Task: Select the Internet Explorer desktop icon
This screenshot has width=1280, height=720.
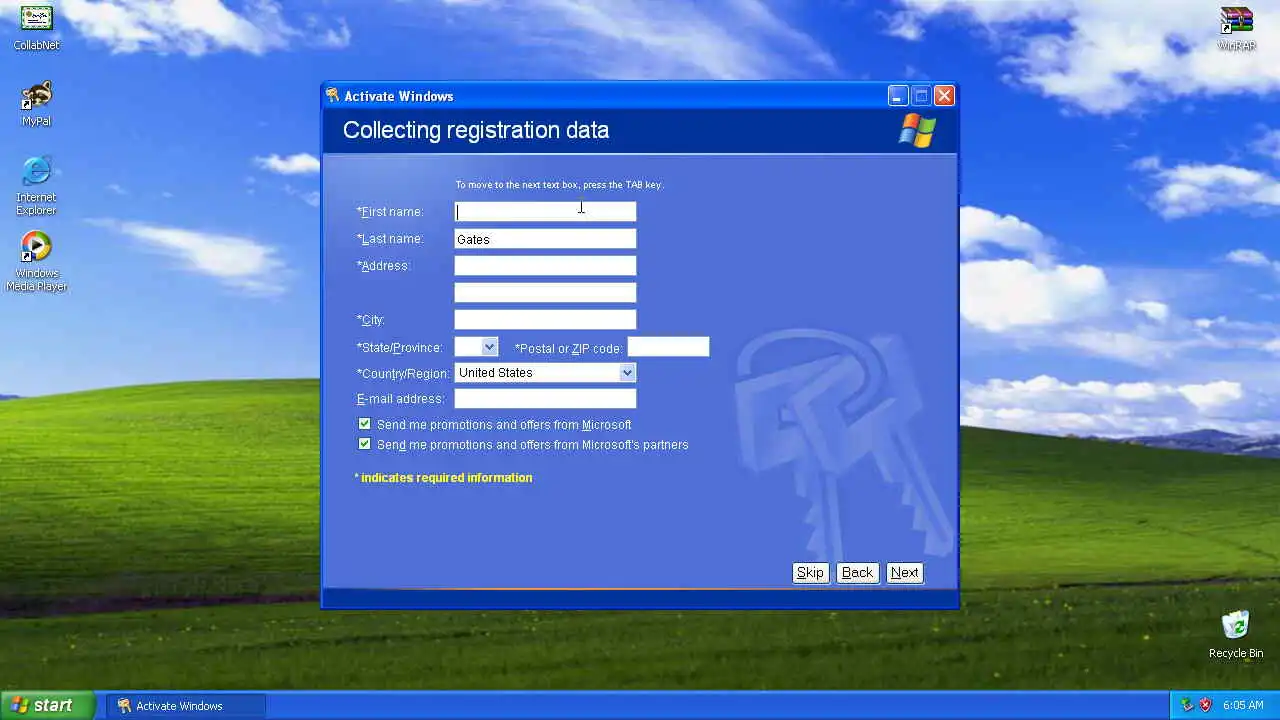Action: pyautogui.click(x=36, y=186)
